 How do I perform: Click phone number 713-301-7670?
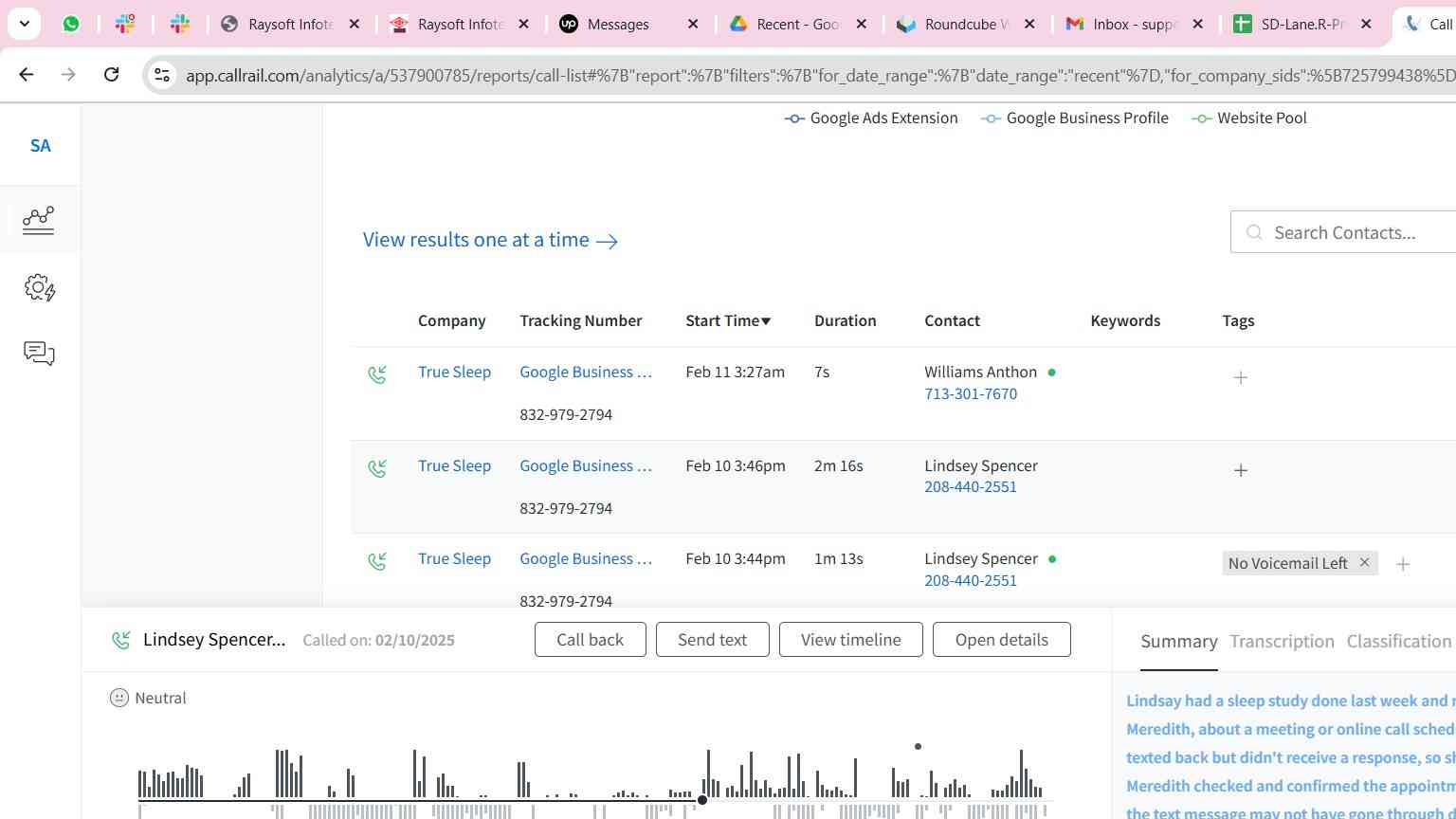[x=971, y=393]
